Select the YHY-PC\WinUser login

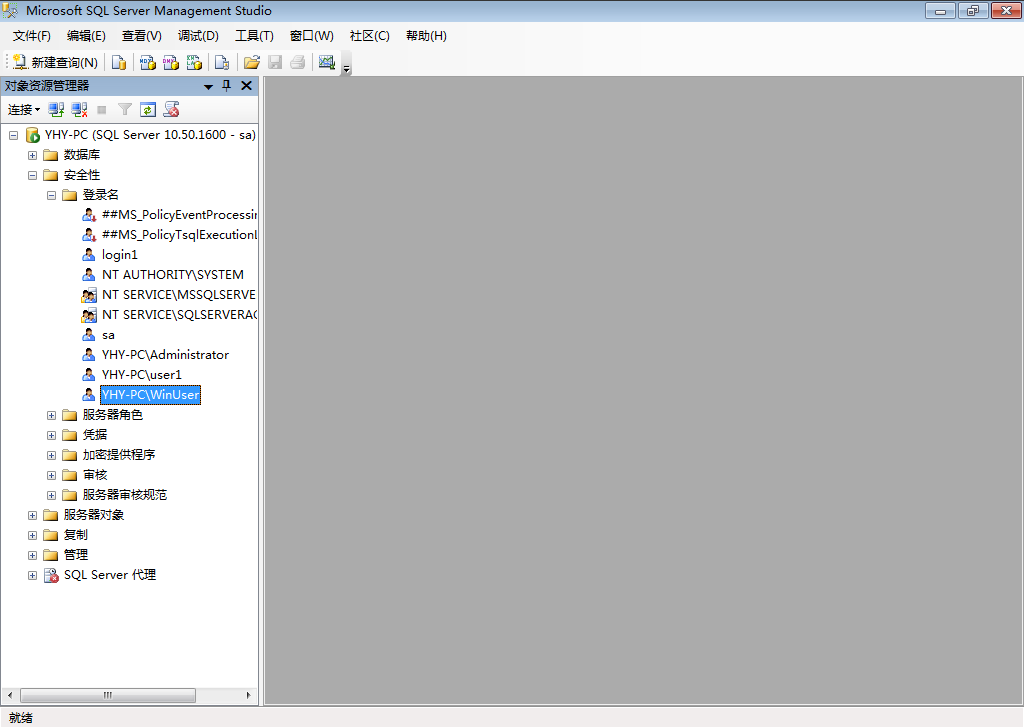coord(150,395)
